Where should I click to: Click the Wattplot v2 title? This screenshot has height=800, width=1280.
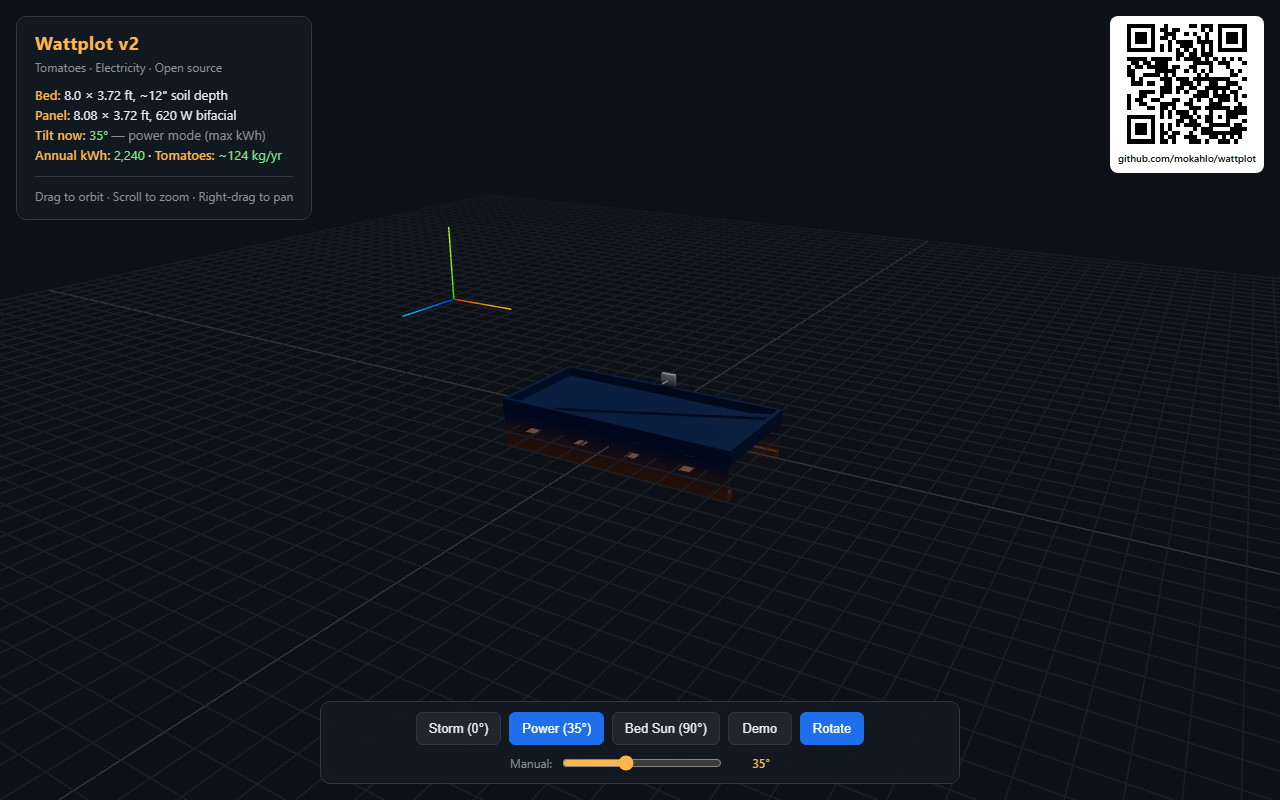(87, 44)
